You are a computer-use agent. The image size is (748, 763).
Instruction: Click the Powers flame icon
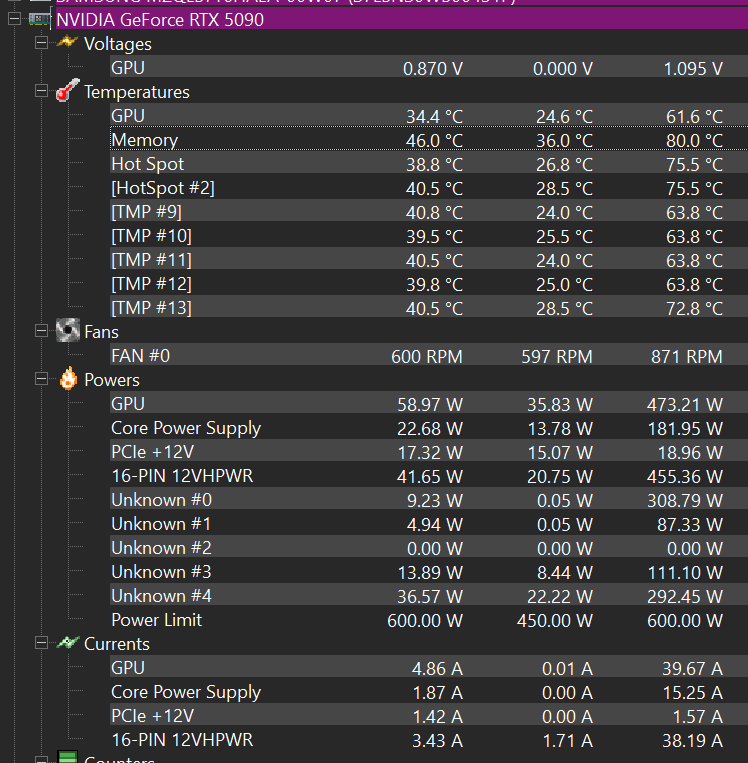click(68, 379)
